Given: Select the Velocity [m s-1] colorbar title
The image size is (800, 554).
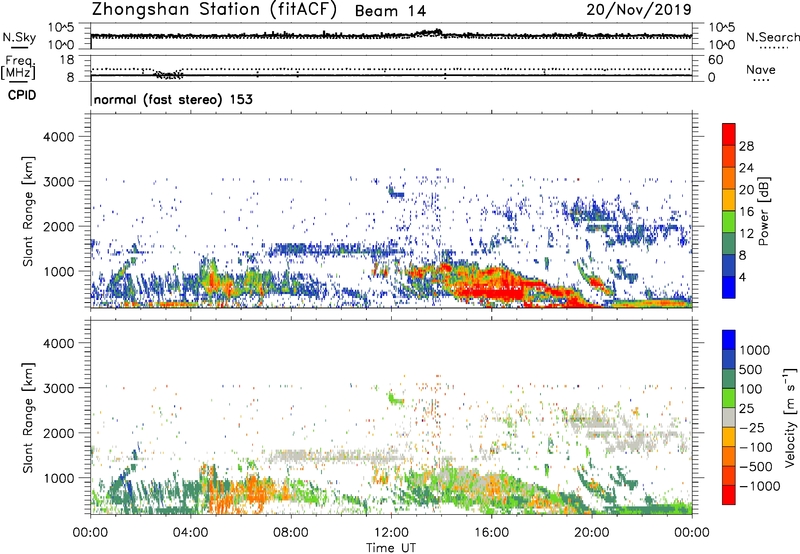Looking at the screenshot, I should coord(790,417).
